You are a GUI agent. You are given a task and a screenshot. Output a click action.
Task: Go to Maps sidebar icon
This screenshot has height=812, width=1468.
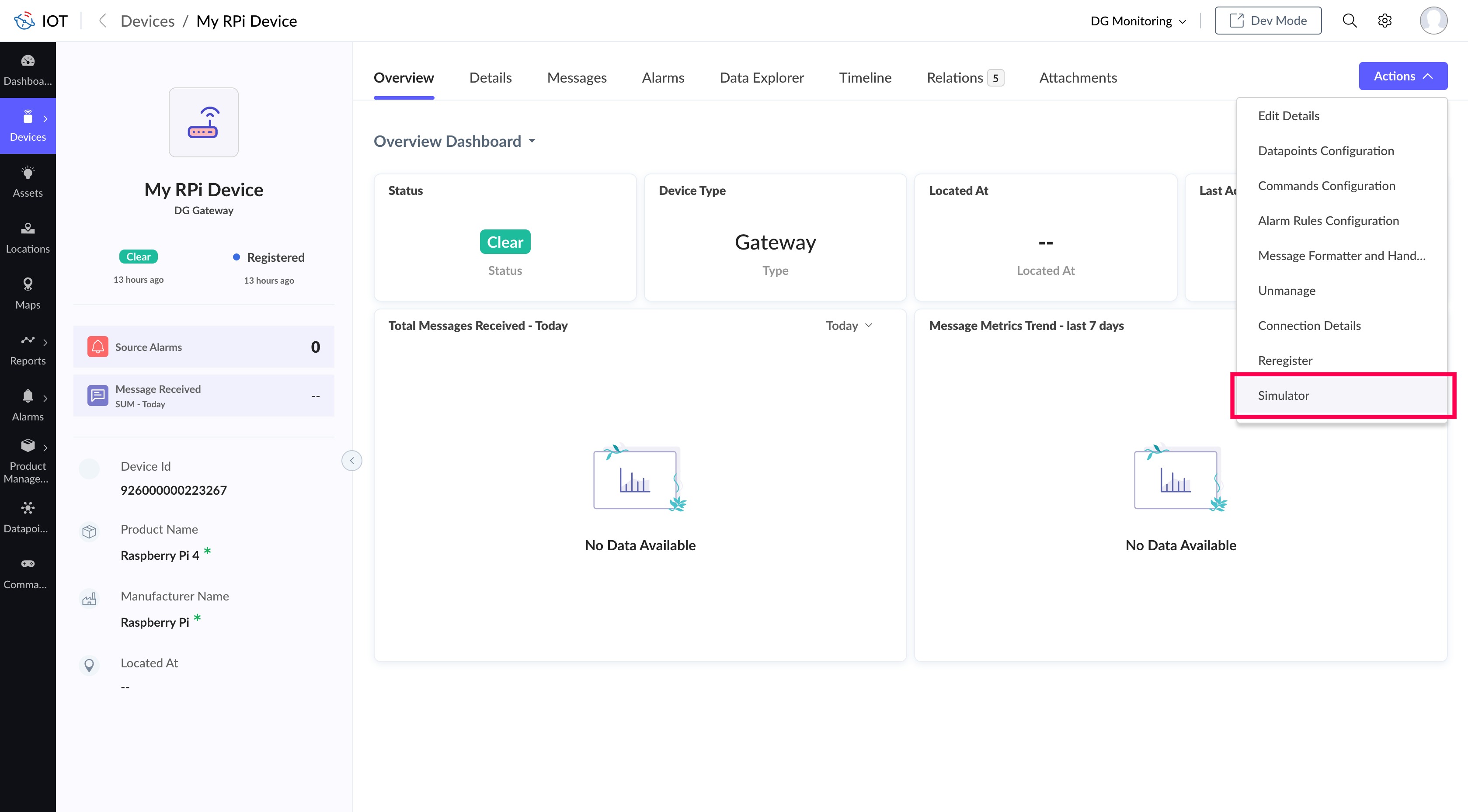tap(28, 285)
